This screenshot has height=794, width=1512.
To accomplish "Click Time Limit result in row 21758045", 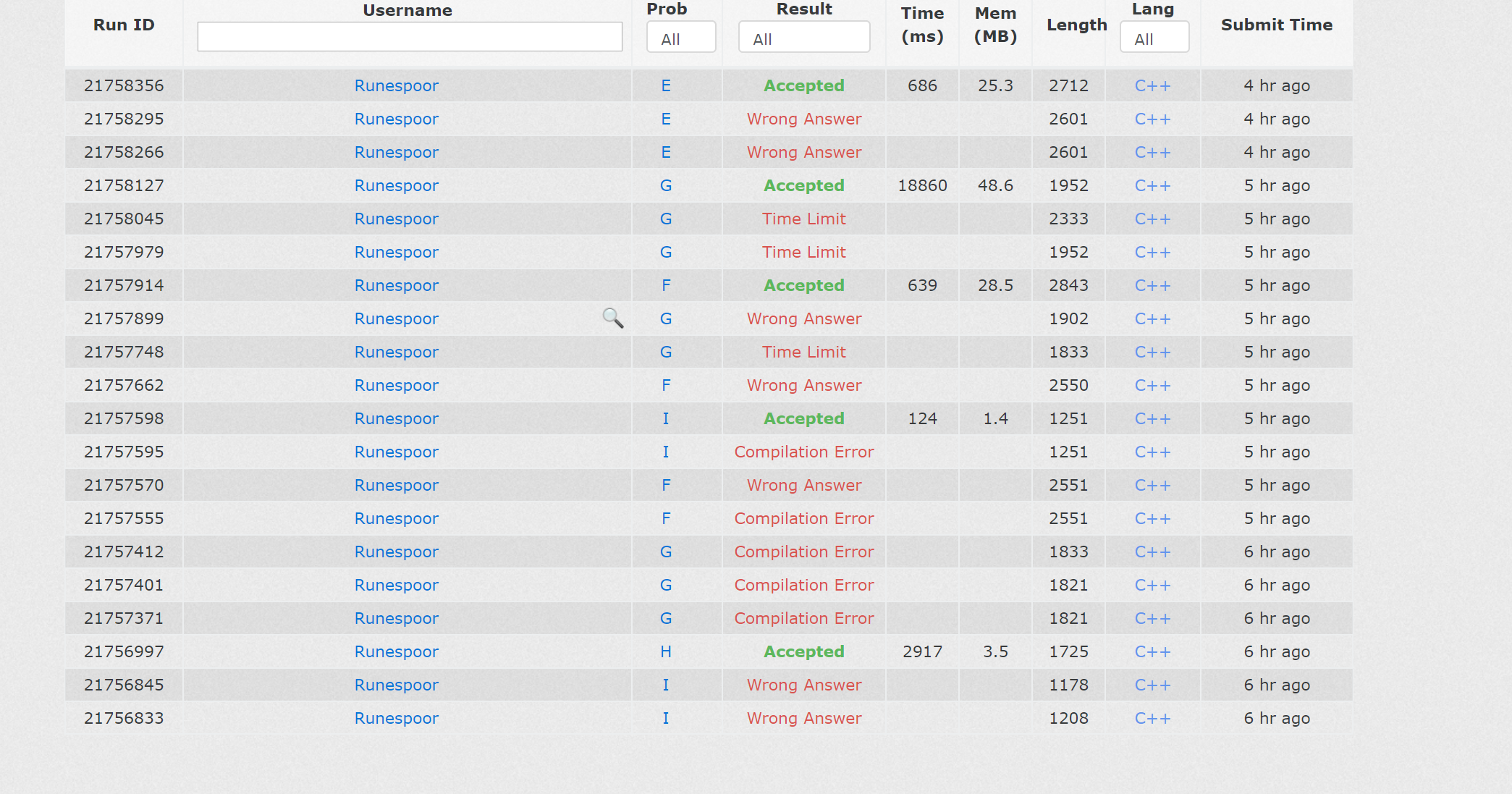I will [x=803, y=219].
